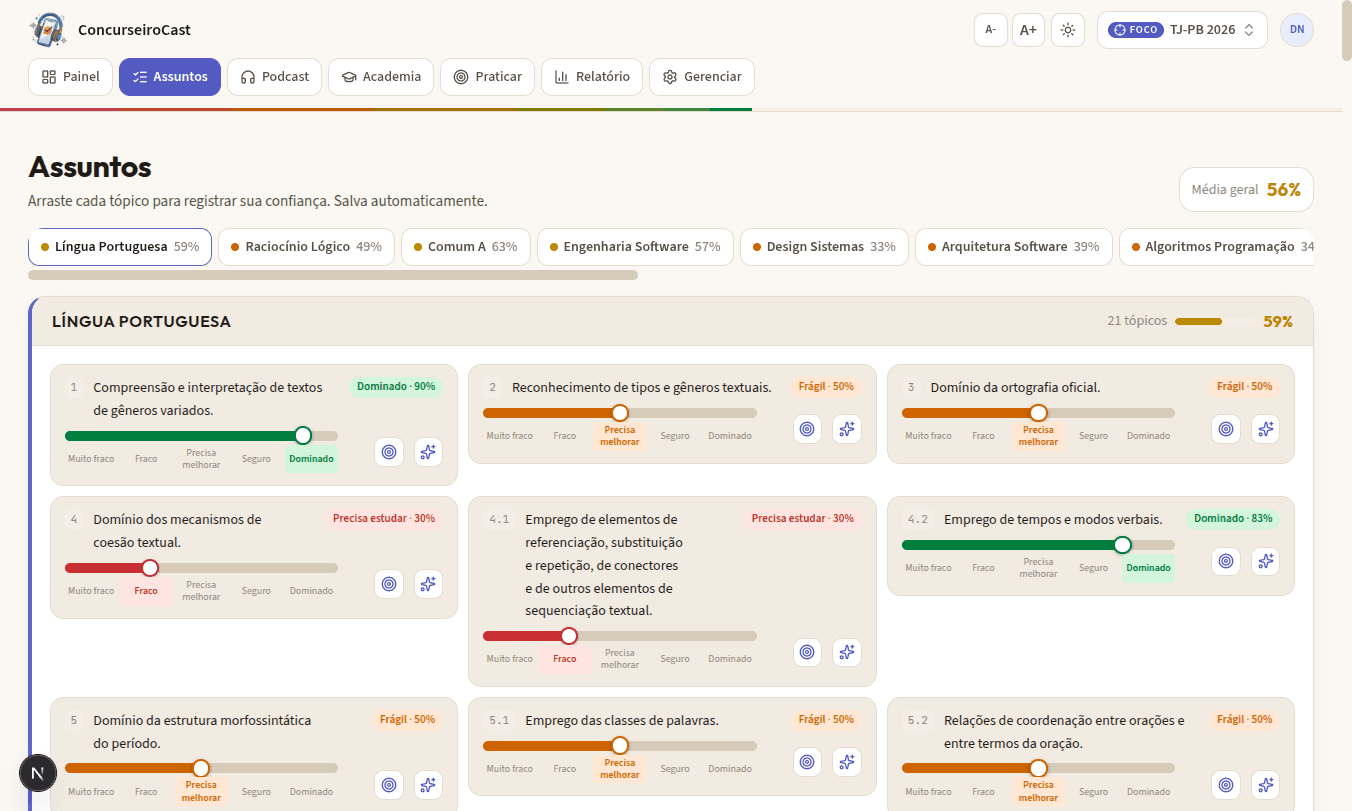
Task: Set 'Domínio da ortografia oficial' slider to Seguro label
Action: 1093,436
